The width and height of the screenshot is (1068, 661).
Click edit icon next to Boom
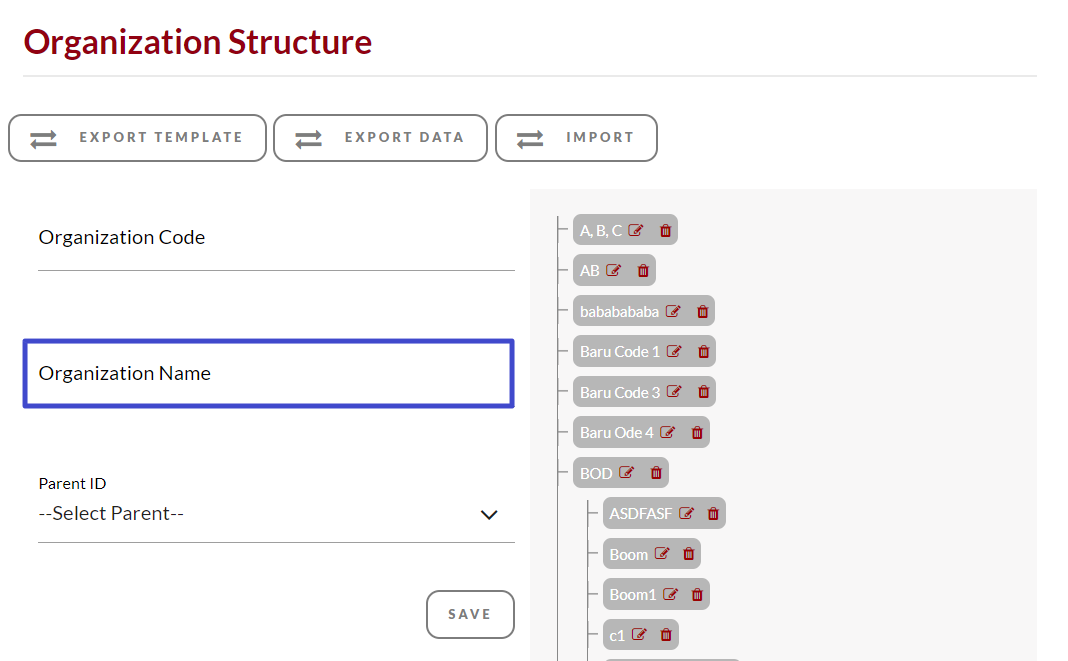pos(662,554)
